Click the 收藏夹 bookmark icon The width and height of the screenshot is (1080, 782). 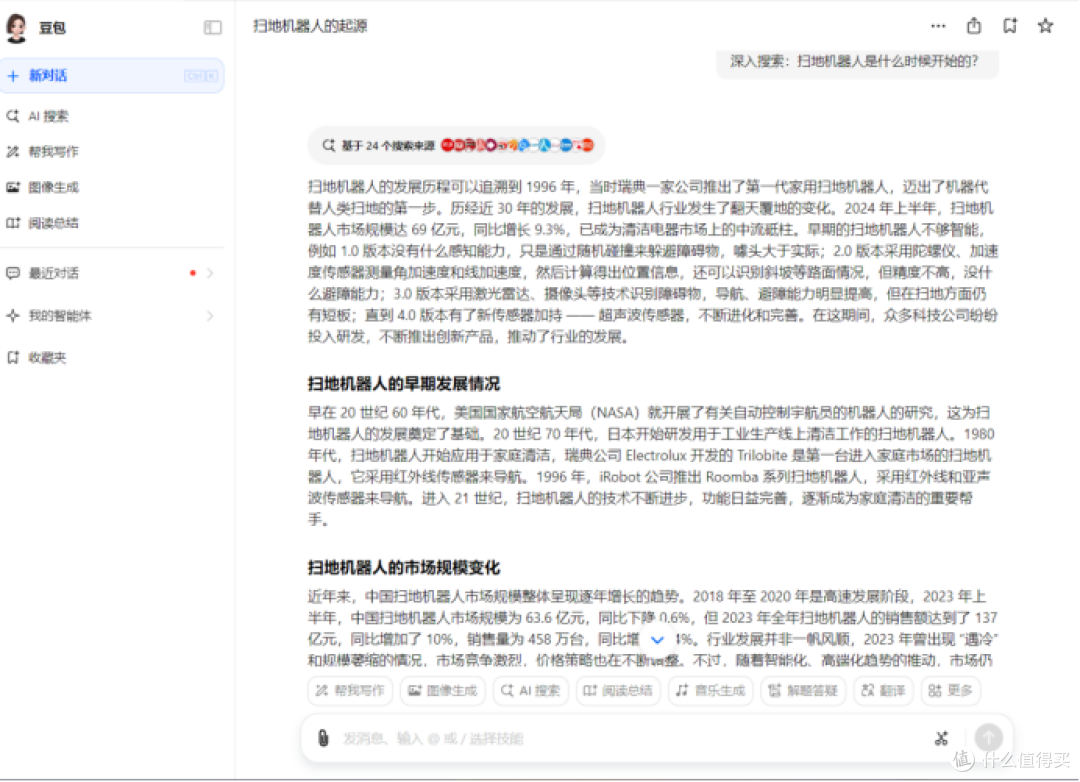point(12,358)
